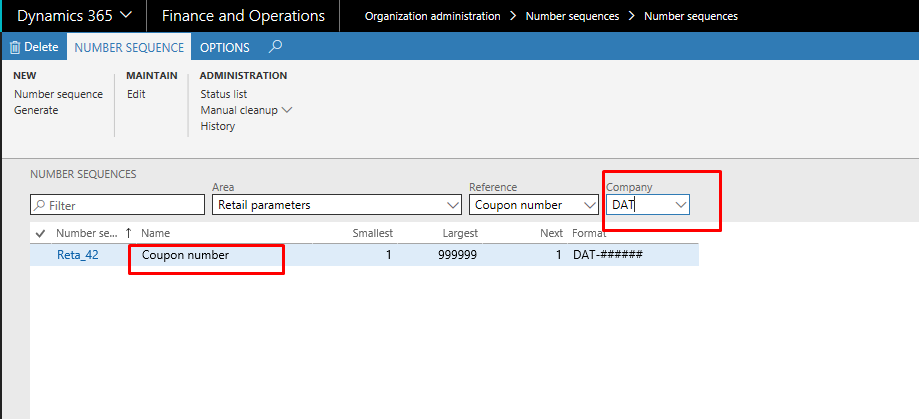919x419 pixels.
Task: Click the Delete trash can icon
Action: [x=15, y=47]
